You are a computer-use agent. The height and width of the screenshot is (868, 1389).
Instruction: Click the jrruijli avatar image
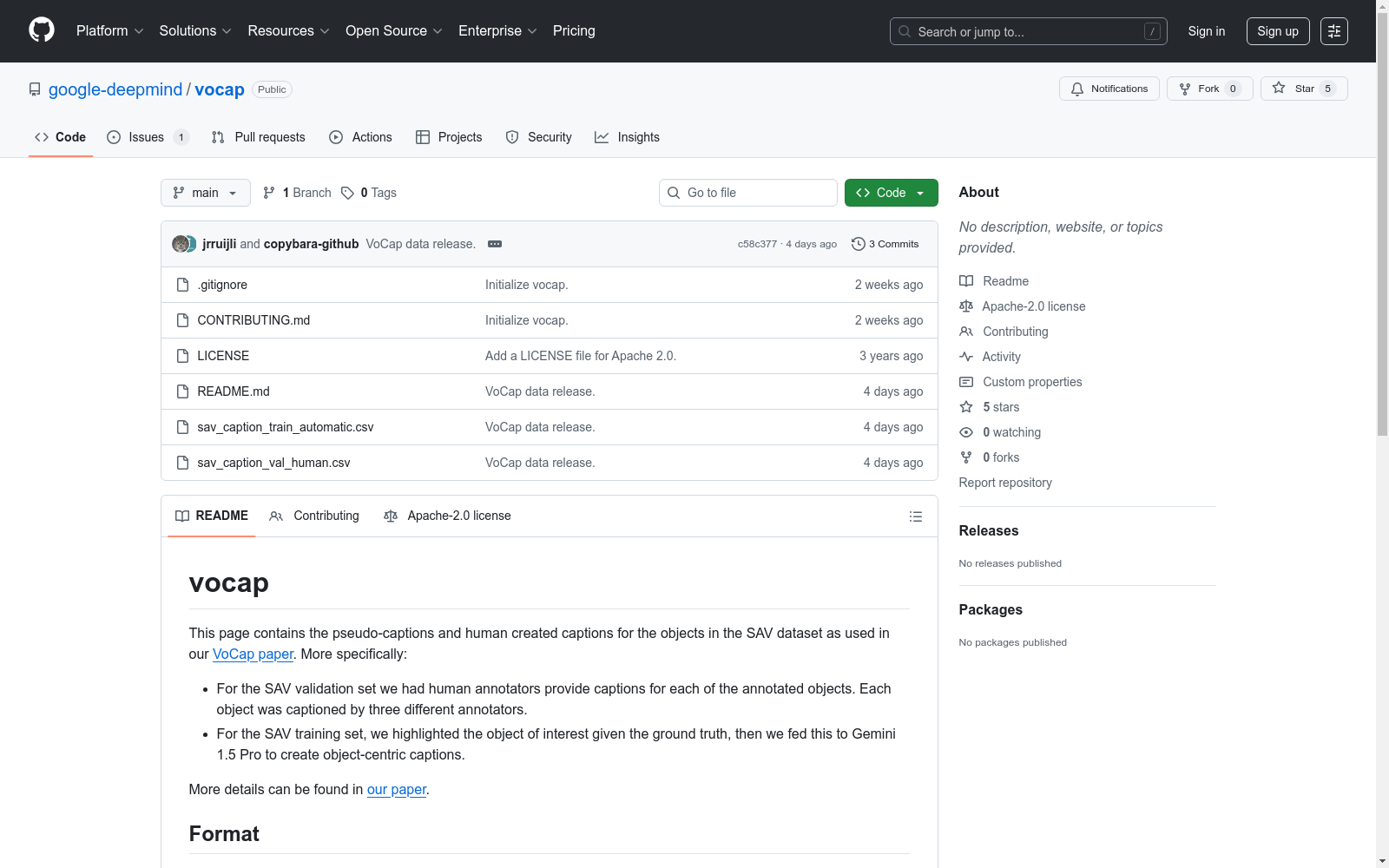coord(181,244)
